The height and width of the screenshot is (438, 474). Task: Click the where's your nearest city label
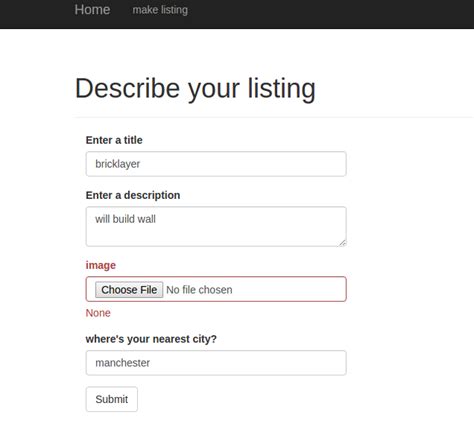coord(151,339)
